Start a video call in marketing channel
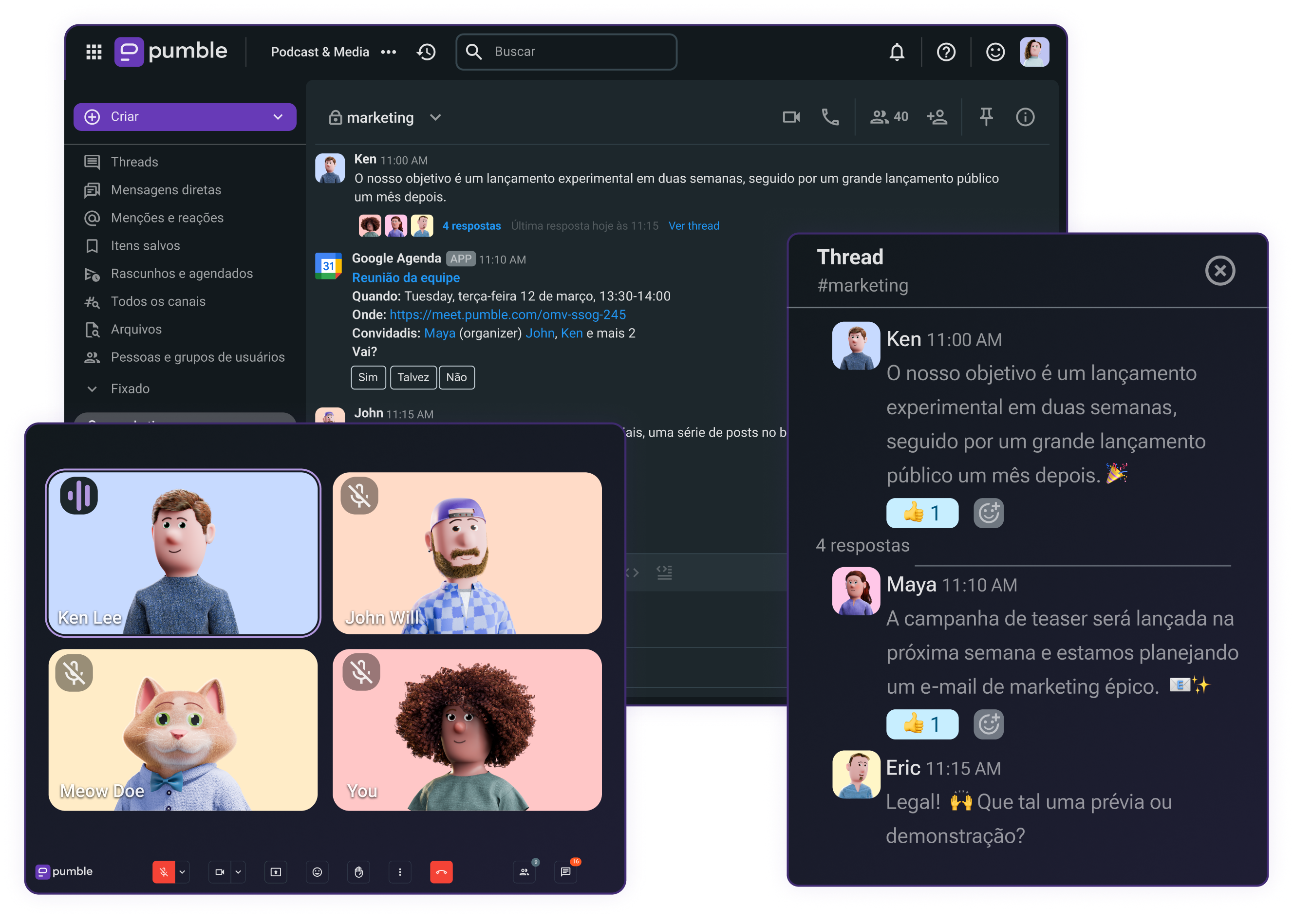The width and height of the screenshot is (1293, 924). [790, 117]
